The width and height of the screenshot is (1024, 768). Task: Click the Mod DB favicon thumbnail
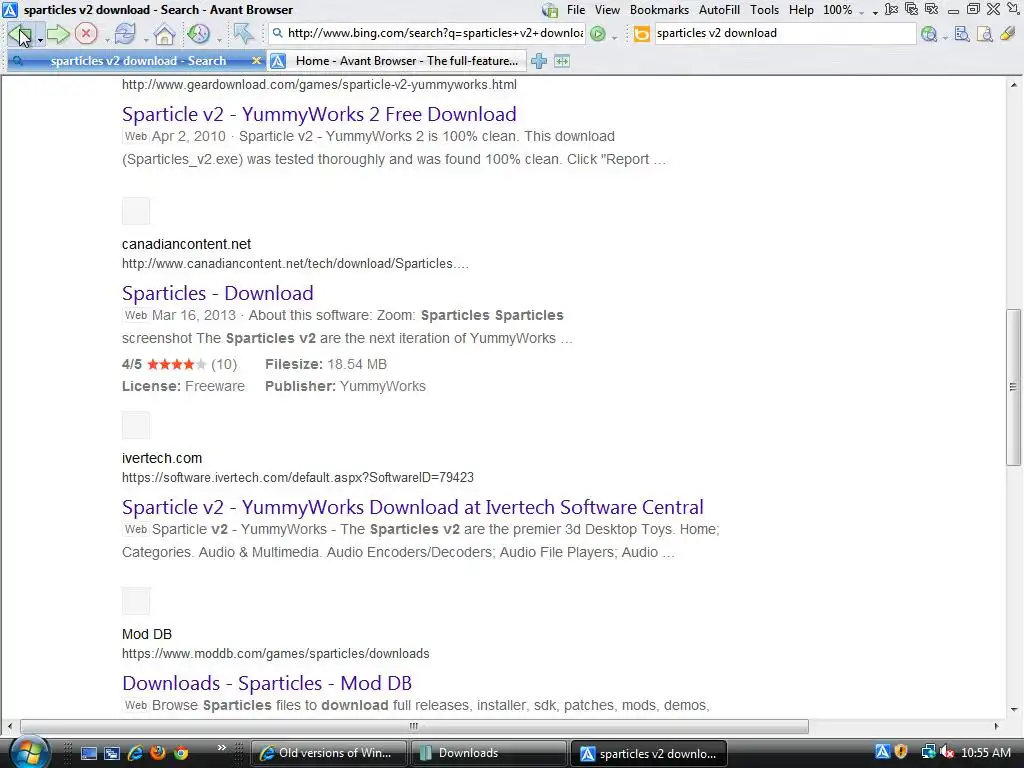pos(136,601)
